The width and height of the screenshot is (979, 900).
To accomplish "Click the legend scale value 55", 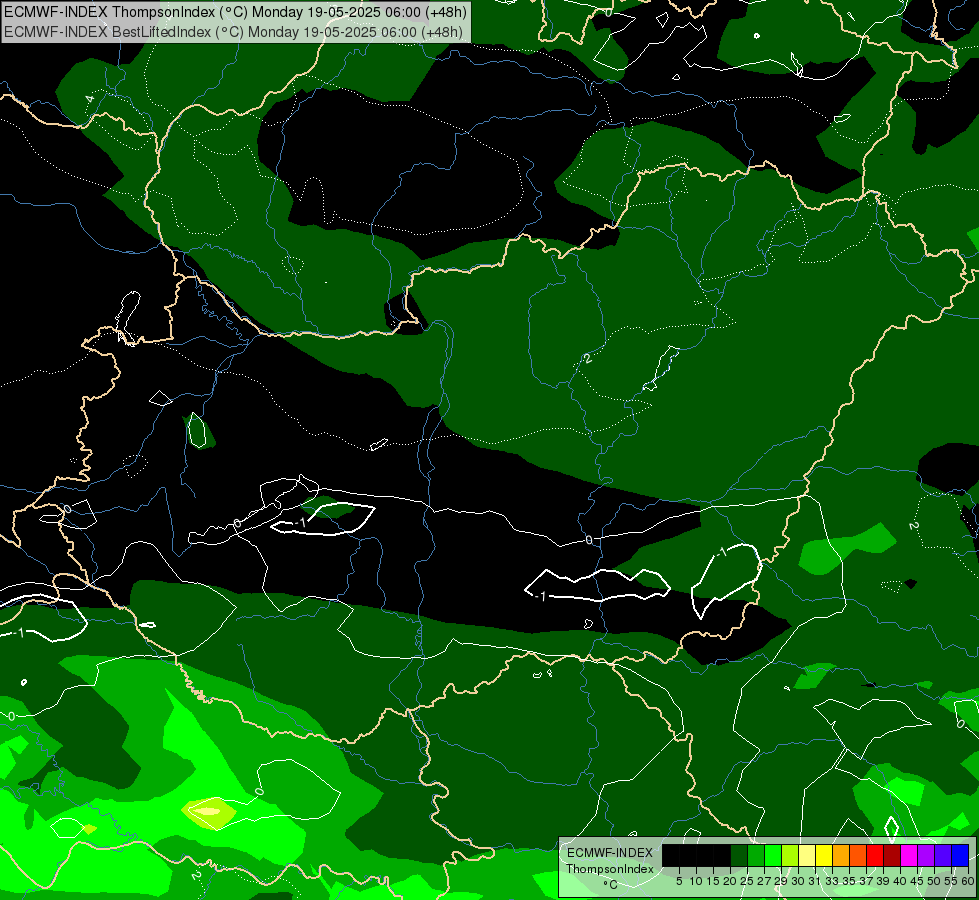I will [951, 881].
